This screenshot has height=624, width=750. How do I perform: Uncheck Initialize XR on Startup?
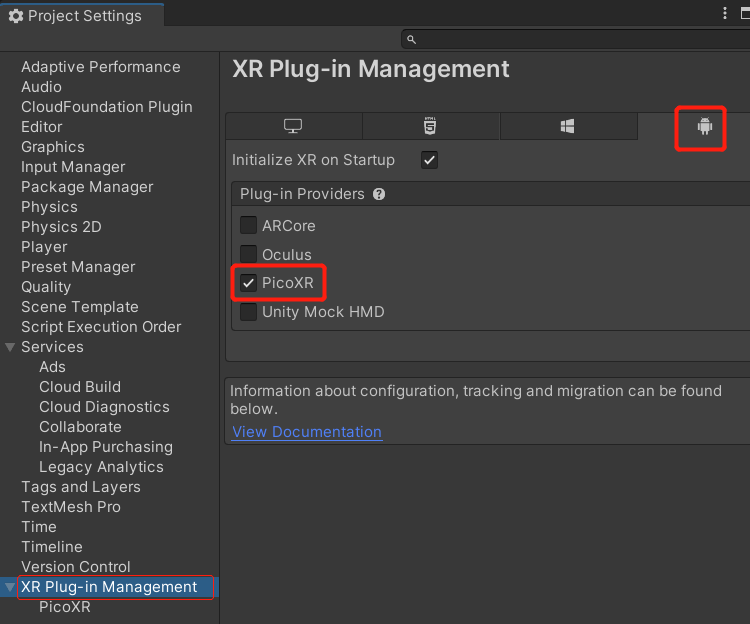(429, 160)
